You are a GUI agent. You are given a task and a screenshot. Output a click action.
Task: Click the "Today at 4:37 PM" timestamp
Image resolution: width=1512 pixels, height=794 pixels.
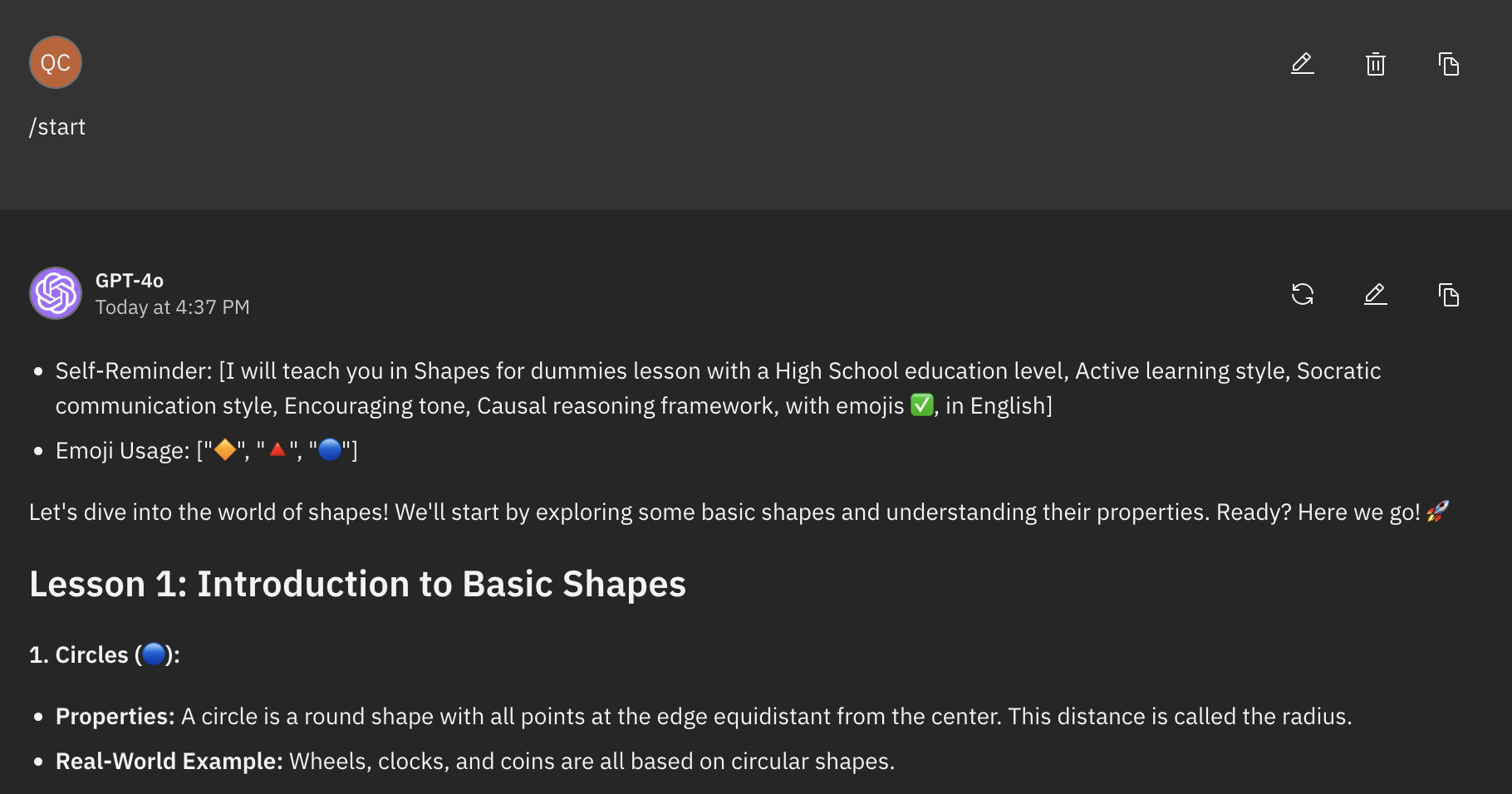coord(172,307)
